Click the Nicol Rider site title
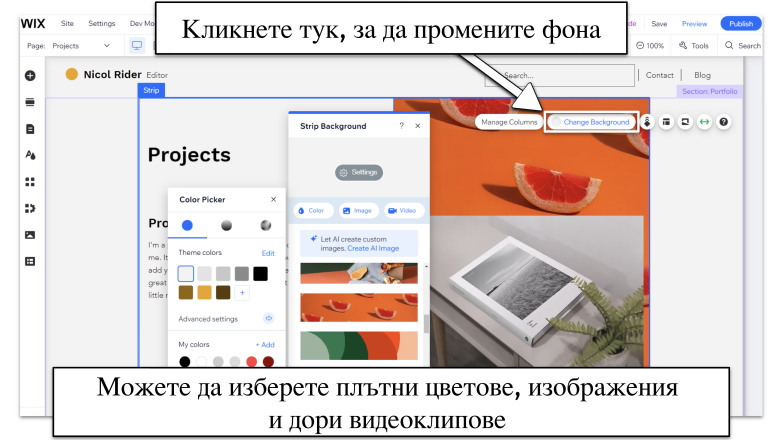 [x=112, y=75]
